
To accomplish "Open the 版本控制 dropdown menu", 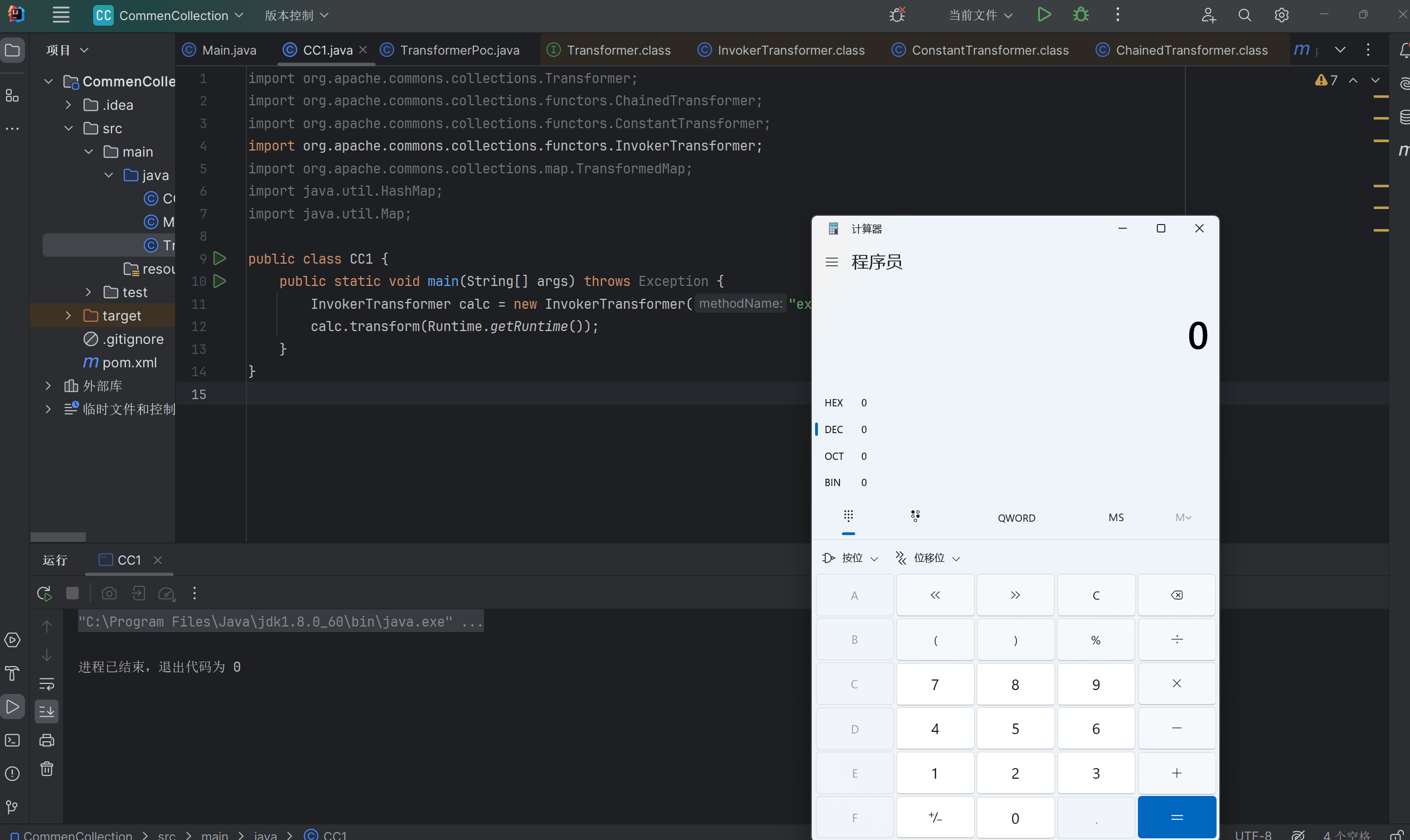I will coord(296,15).
